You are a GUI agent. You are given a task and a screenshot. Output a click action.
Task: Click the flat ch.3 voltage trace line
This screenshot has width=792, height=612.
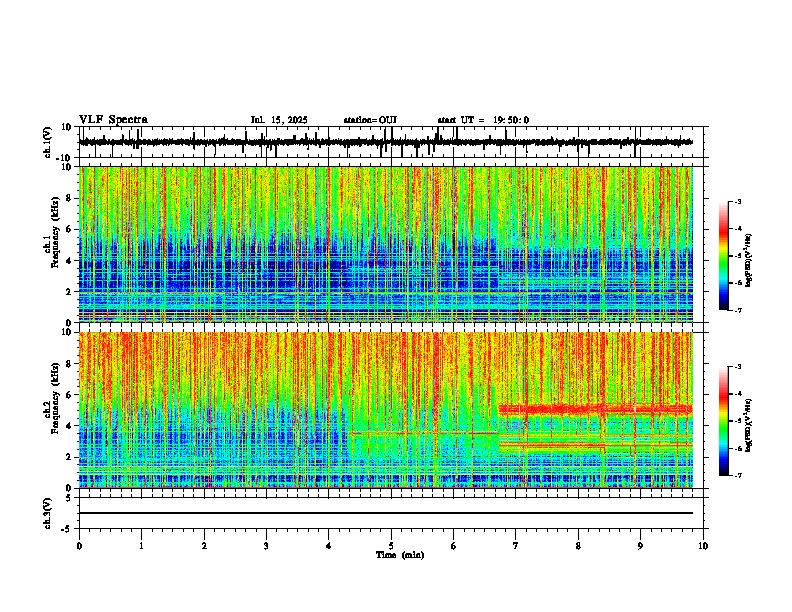coord(385,513)
